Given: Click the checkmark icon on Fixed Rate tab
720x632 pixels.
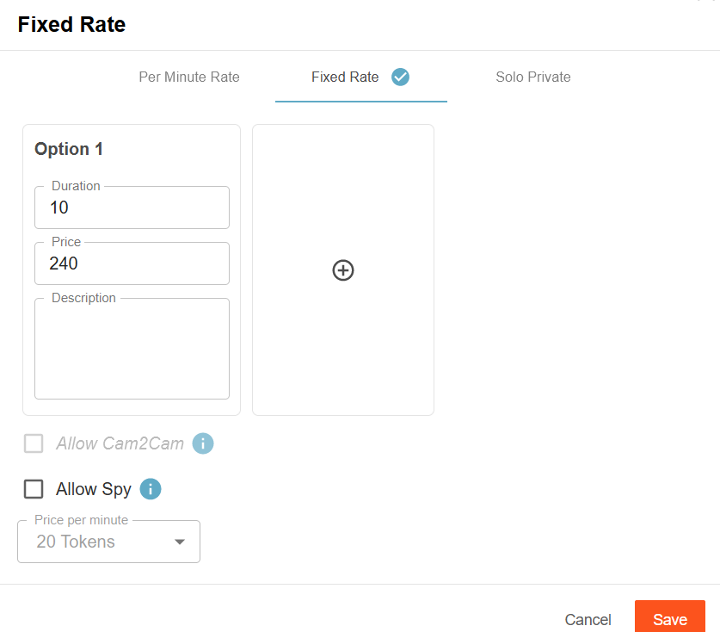Looking at the screenshot, I should pyautogui.click(x=400, y=77).
